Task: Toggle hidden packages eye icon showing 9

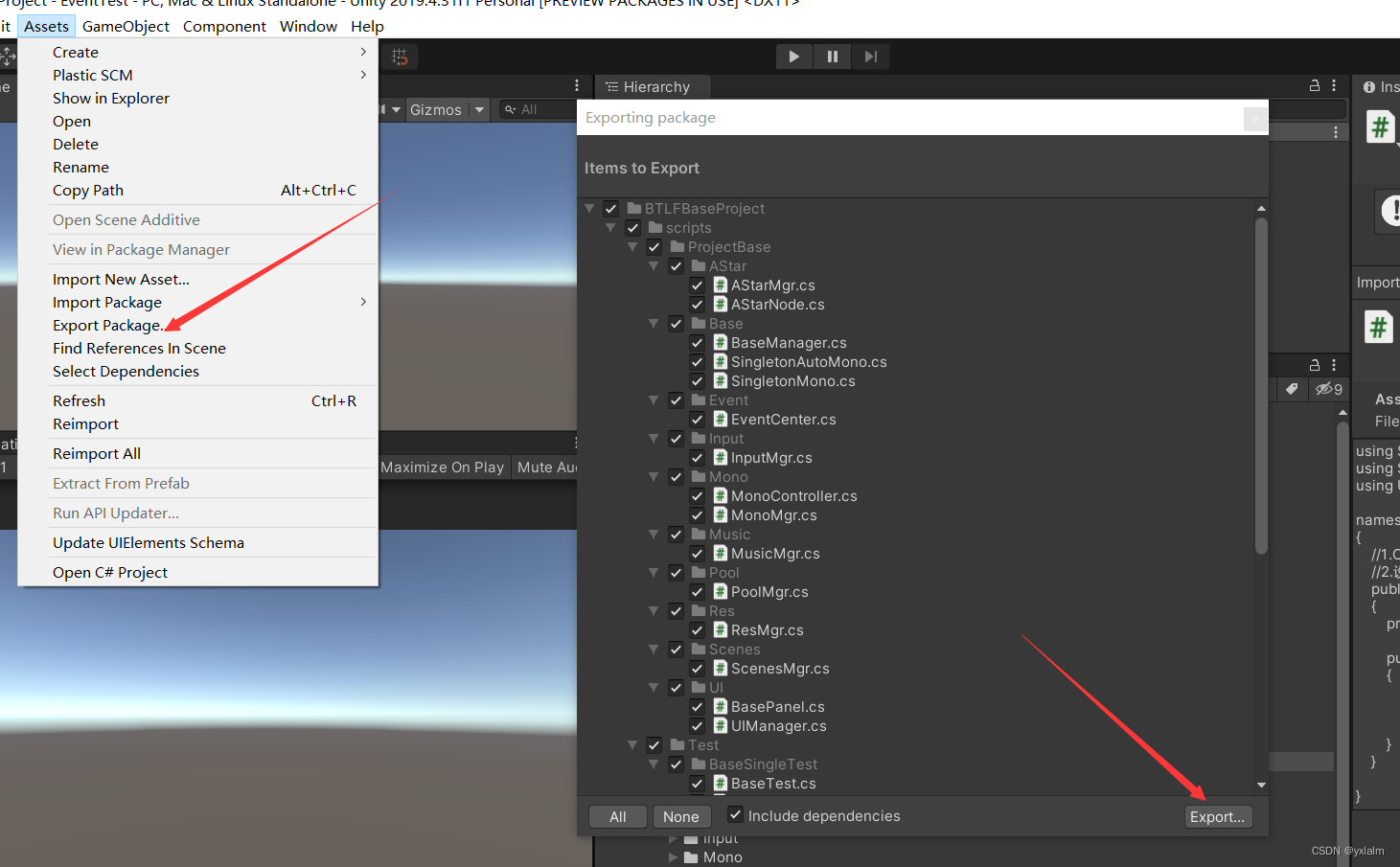Action: coord(1329,389)
